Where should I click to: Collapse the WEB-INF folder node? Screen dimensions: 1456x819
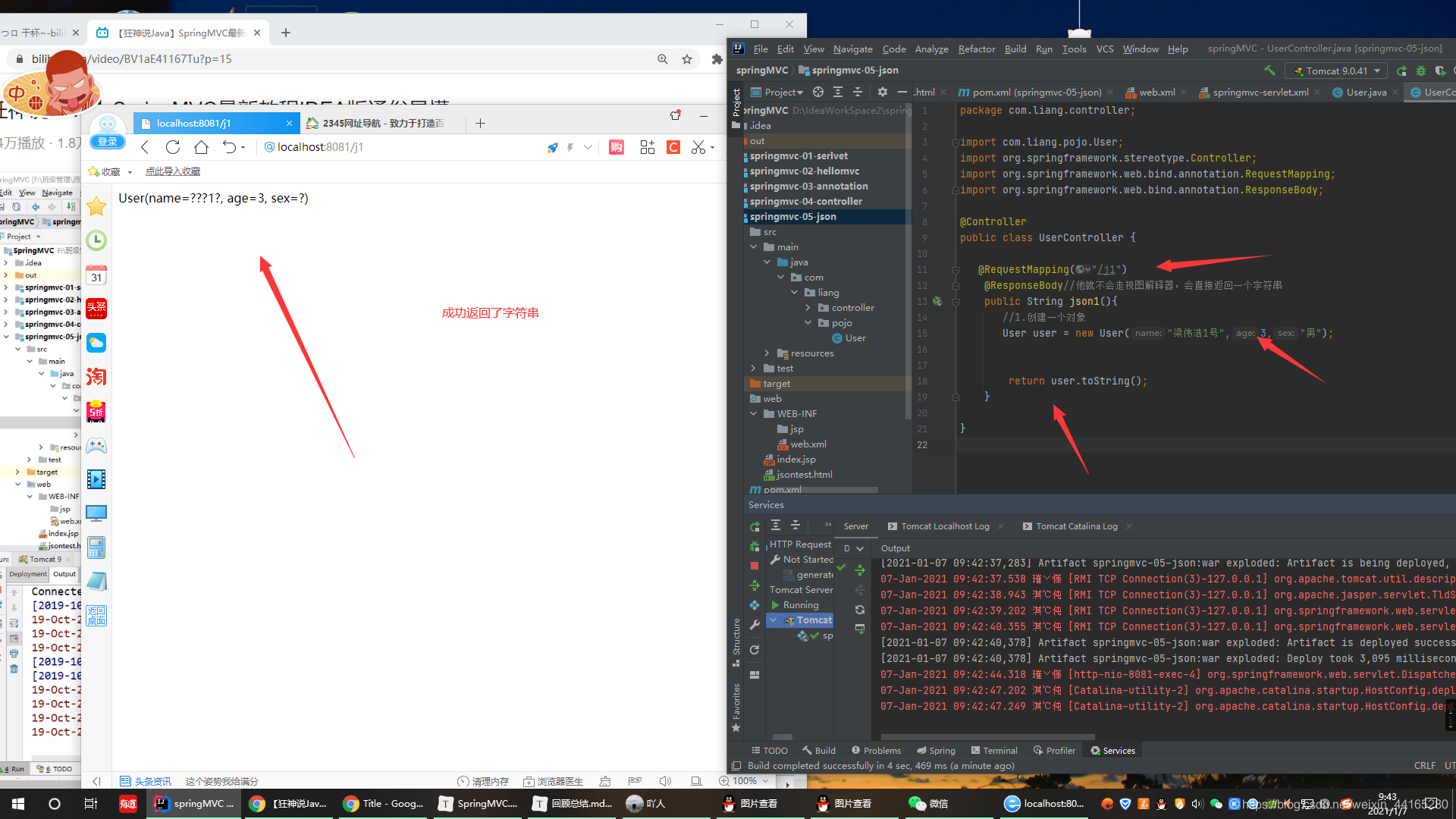pos(753,414)
